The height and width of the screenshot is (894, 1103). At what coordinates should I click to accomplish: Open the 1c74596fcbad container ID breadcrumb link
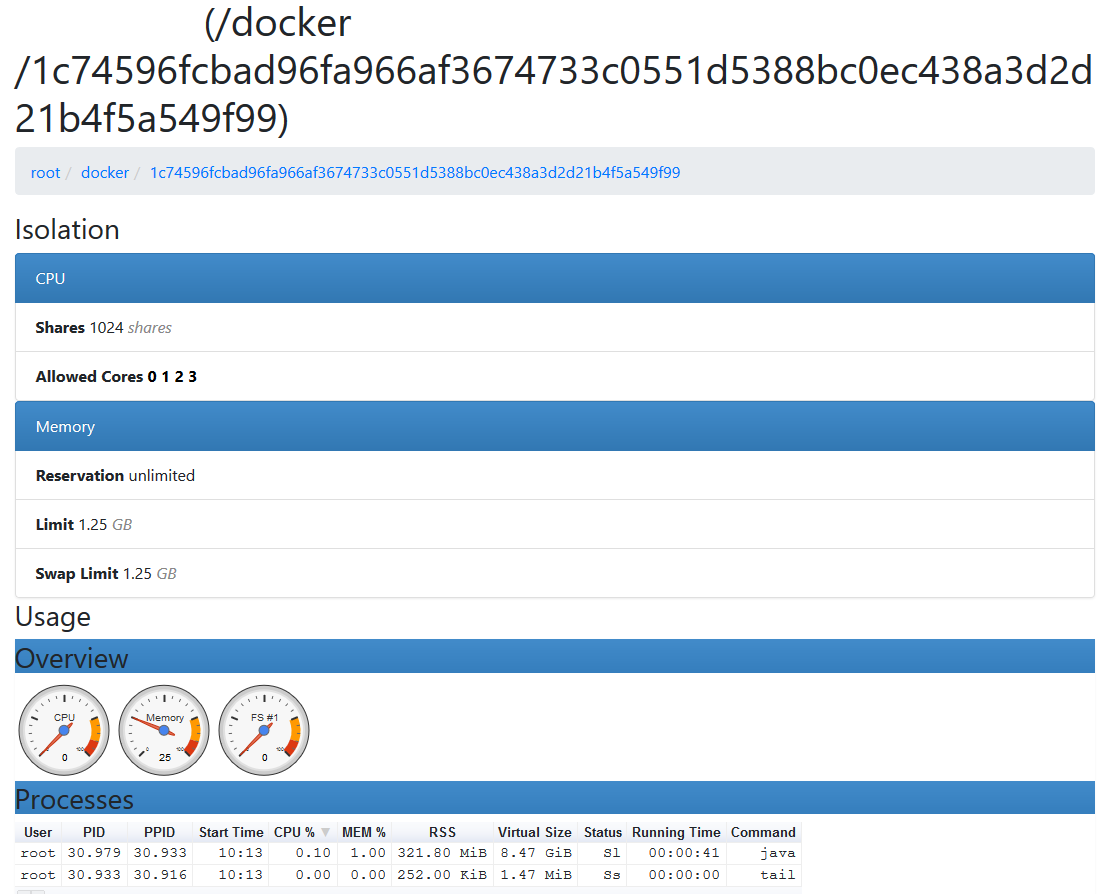point(415,172)
